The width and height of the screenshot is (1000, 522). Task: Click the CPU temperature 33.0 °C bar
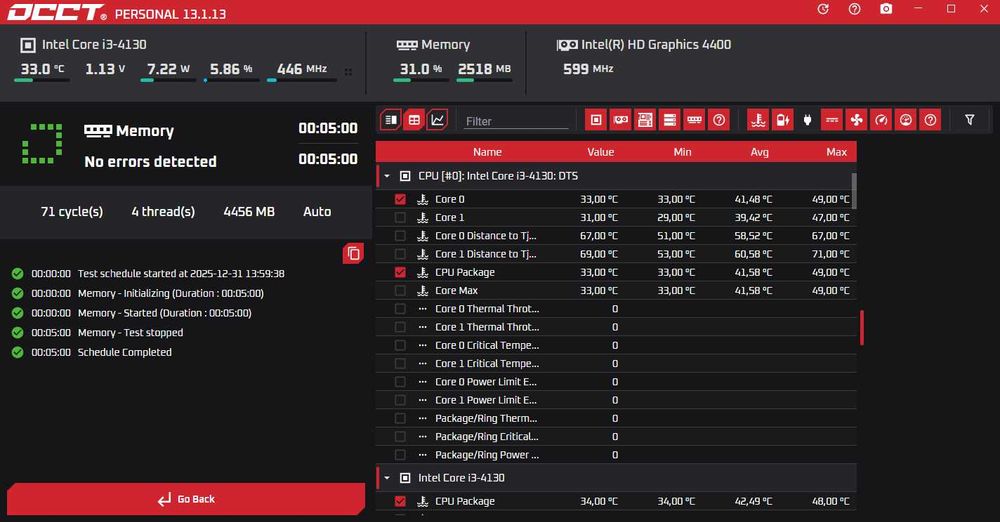point(42,80)
